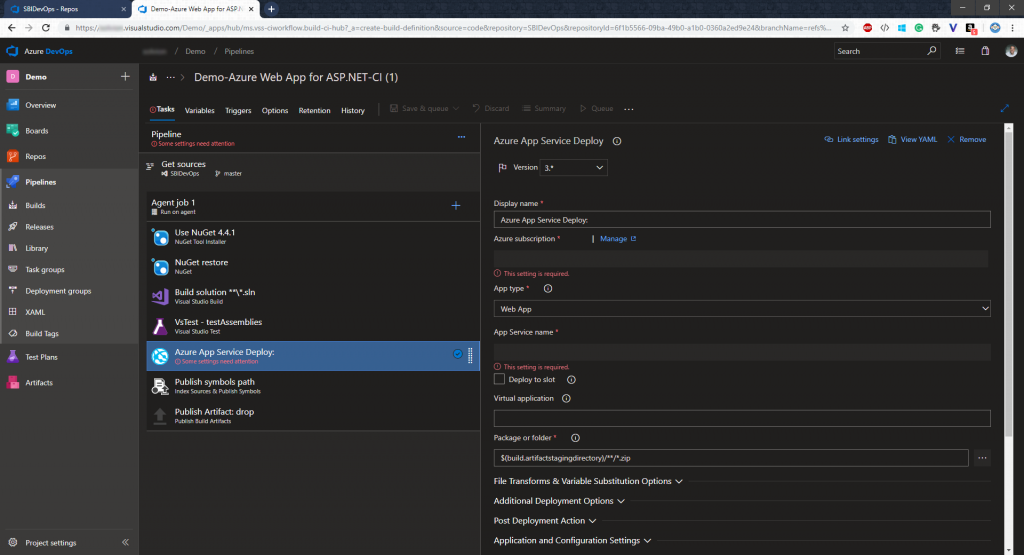The height and width of the screenshot is (555, 1024).
Task: Switch to the Retention tab
Action: pos(314,110)
